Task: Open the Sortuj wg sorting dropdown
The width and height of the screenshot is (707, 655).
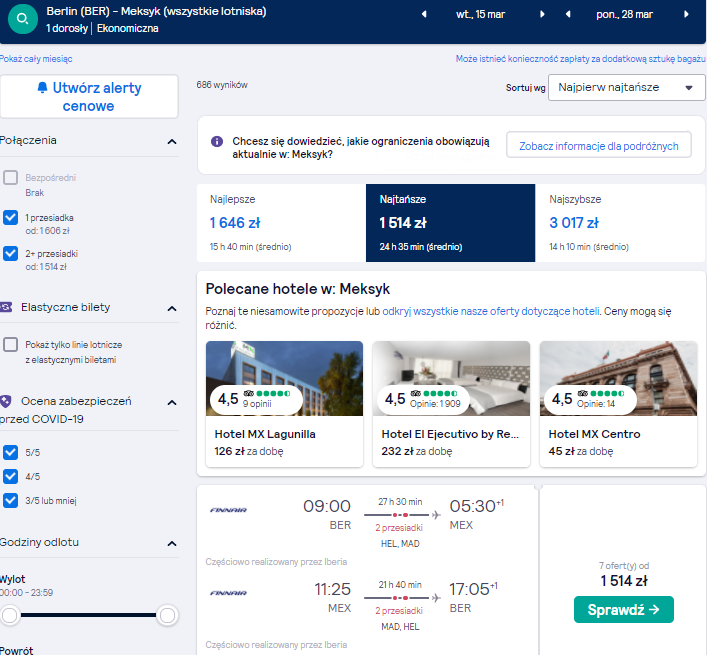Action: pyautogui.click(x=626, y=87)
